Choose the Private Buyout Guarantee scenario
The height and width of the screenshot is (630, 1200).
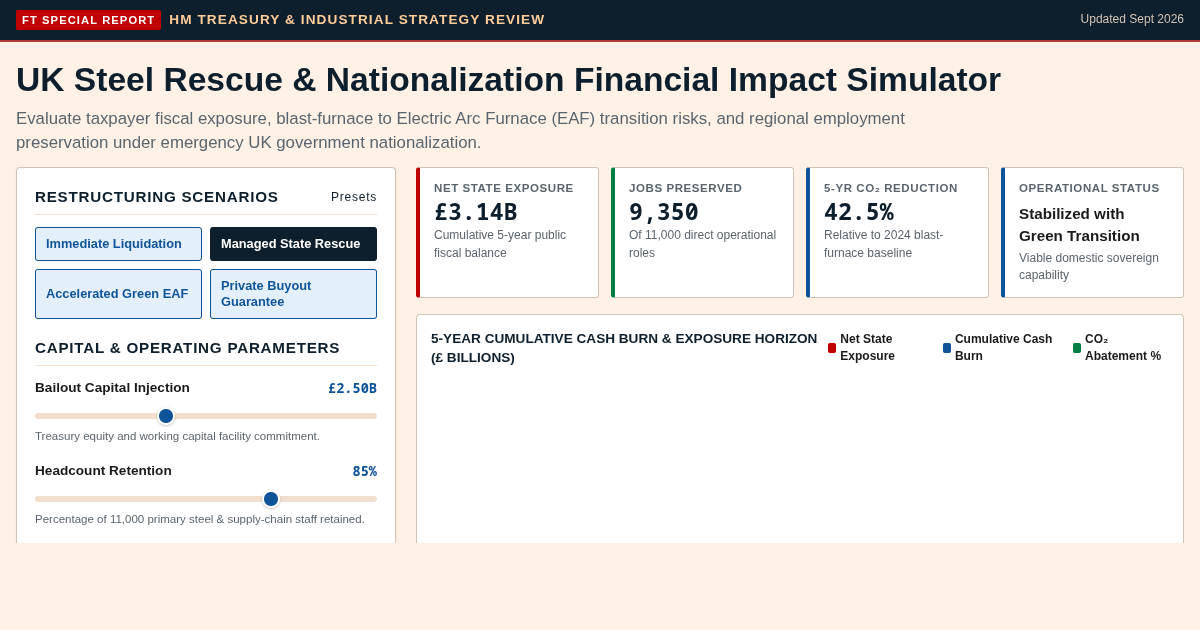tap(293, 294)
